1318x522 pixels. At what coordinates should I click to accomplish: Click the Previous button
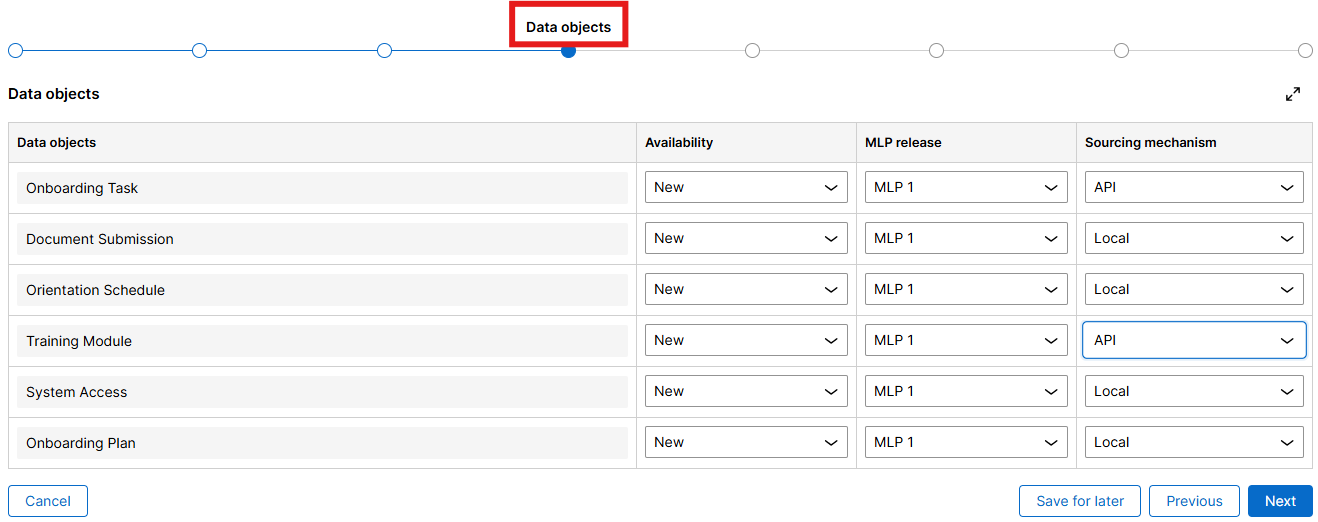[x=1194, y=501]
